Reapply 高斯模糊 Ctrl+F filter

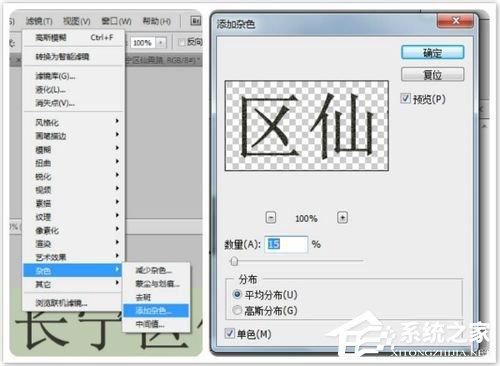point(73,37)
